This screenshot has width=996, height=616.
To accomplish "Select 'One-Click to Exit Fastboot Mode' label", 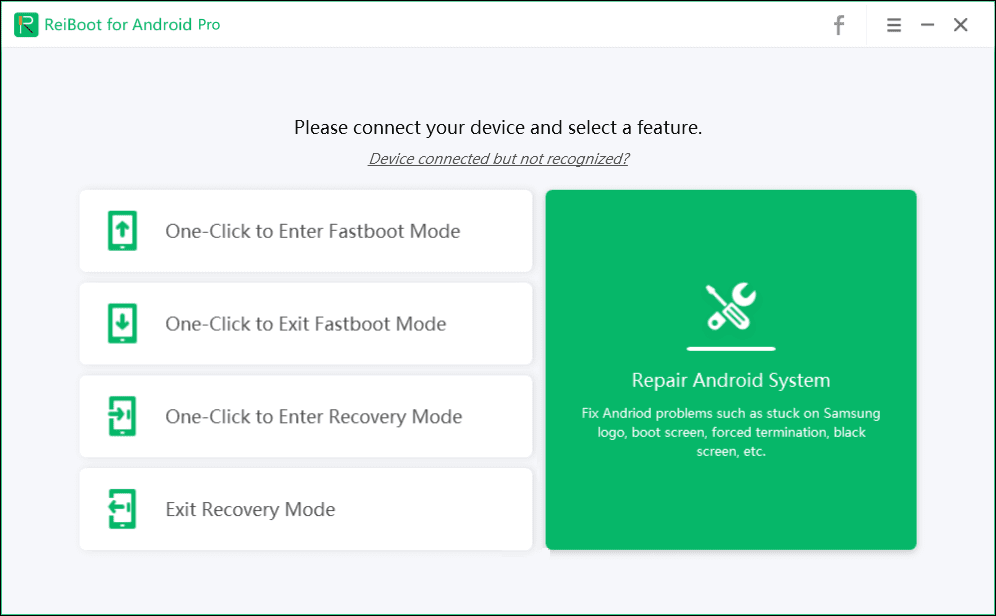I will 306,324.
